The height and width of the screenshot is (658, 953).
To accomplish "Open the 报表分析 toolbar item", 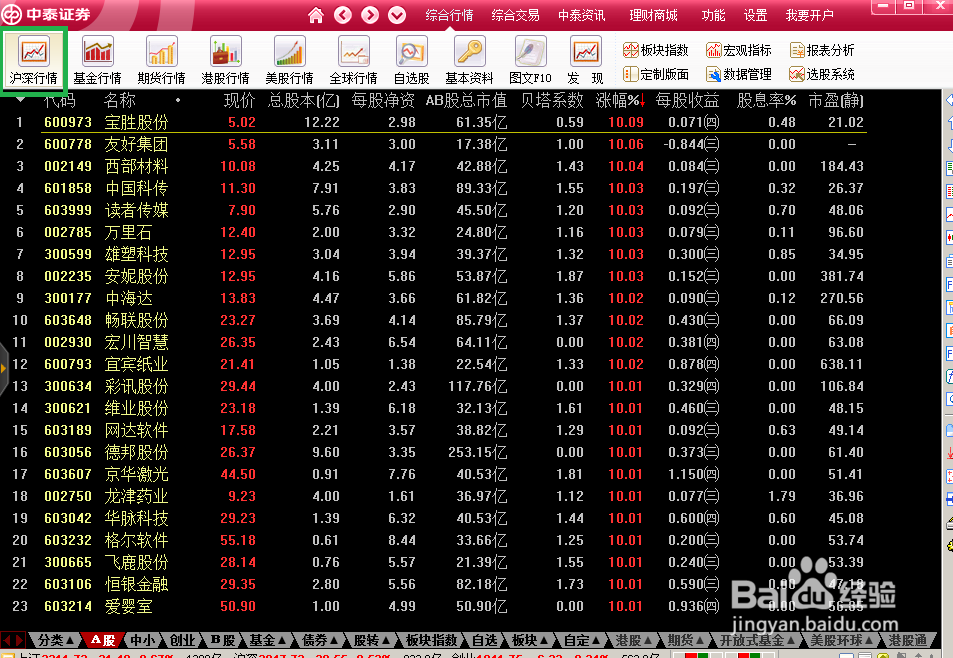I will 822,50.
